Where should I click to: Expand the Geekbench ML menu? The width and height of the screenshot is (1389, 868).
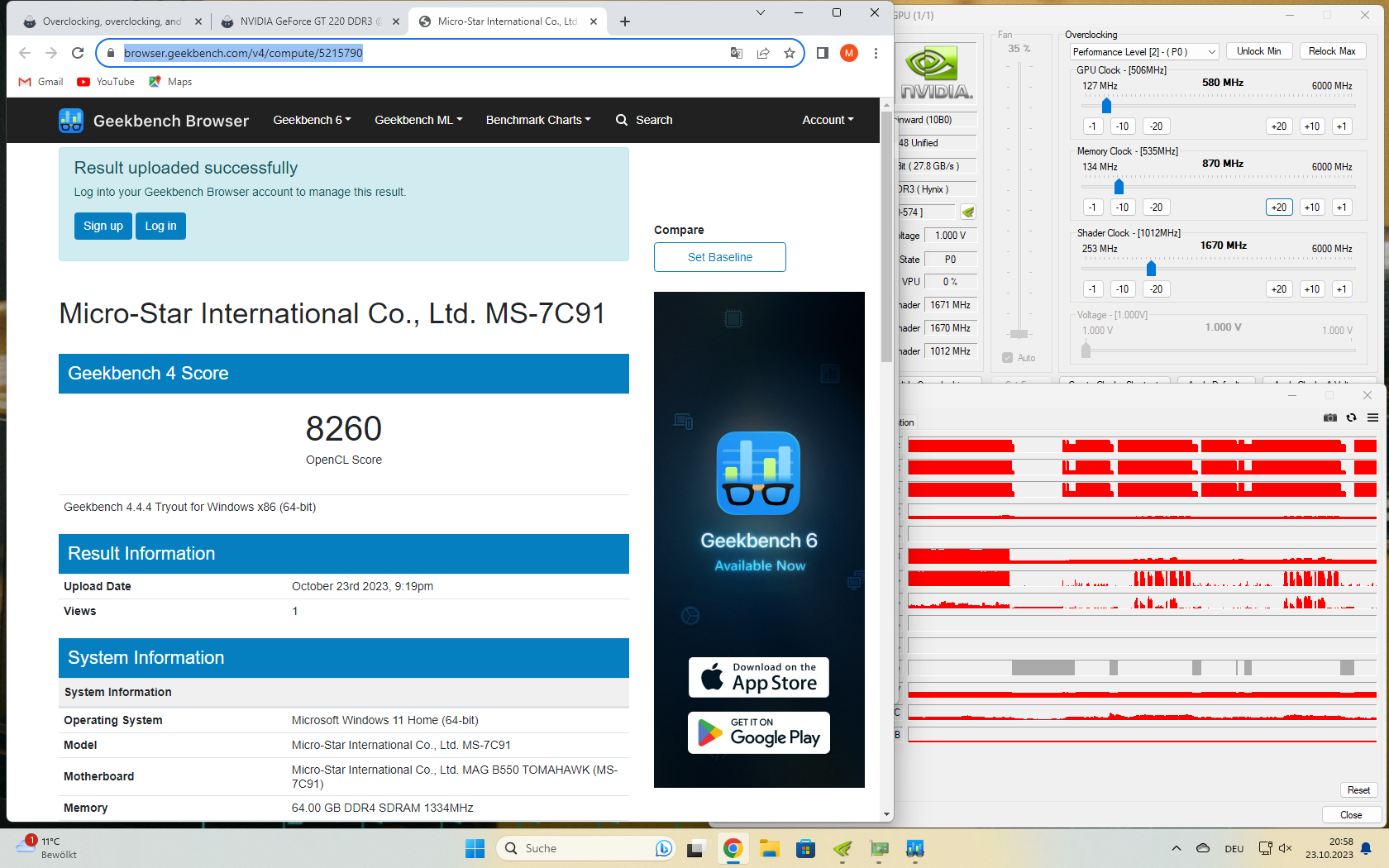[418, 120]
